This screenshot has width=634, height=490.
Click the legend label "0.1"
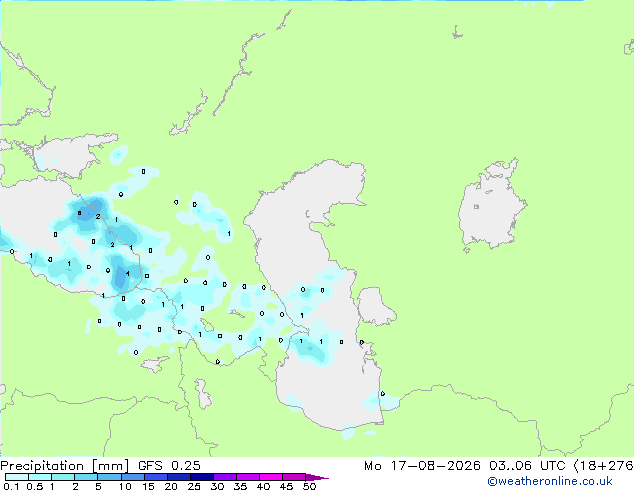11,486
